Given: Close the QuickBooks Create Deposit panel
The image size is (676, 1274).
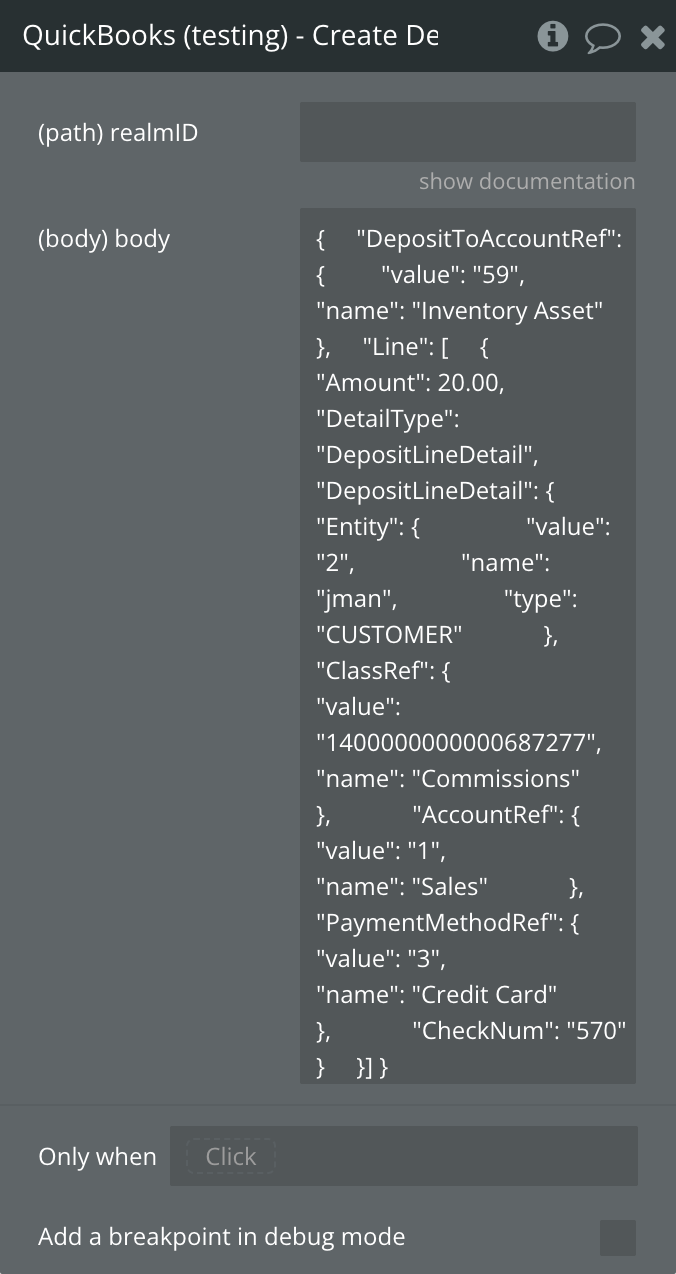Looking at the screenshot, I should [652, 37].
